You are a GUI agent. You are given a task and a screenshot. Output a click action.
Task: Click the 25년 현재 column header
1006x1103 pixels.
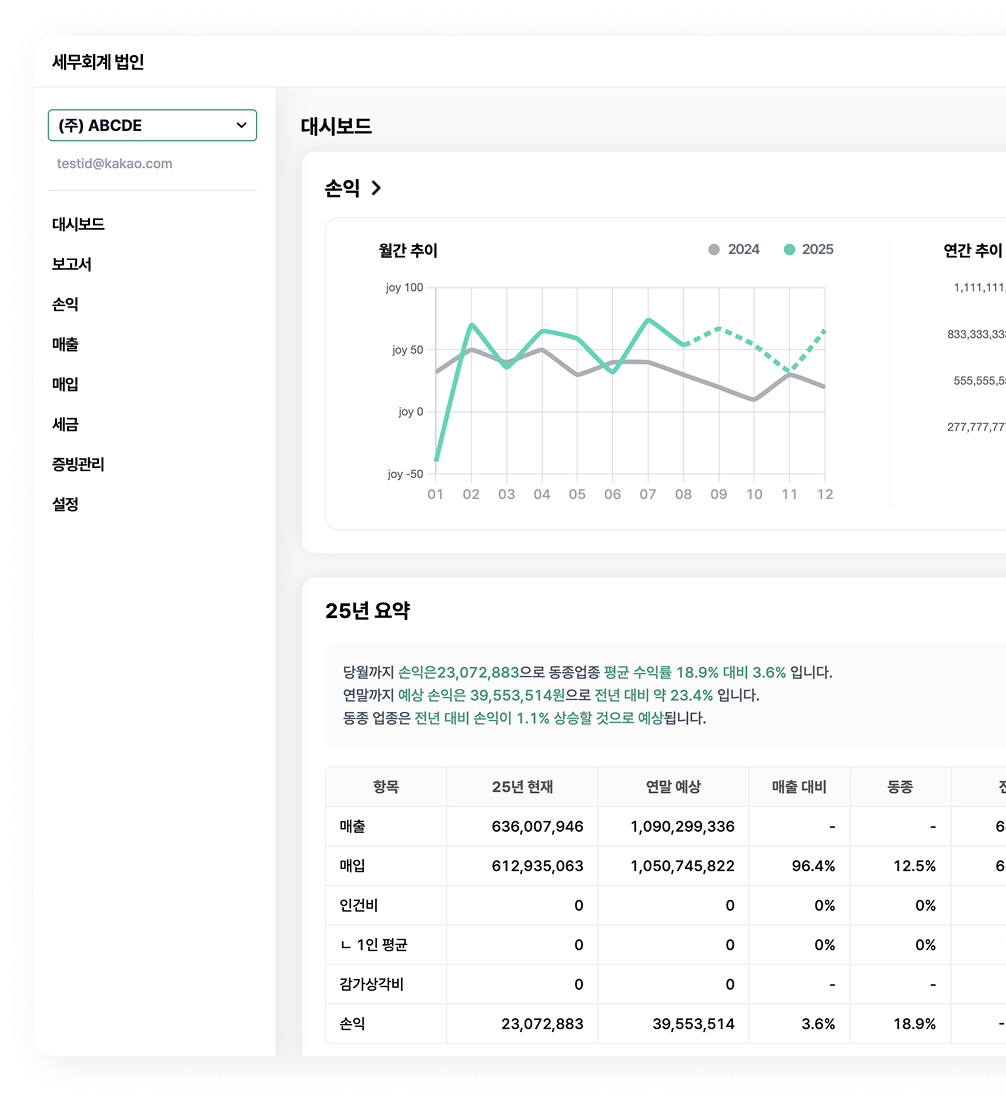tap(522, 787)
